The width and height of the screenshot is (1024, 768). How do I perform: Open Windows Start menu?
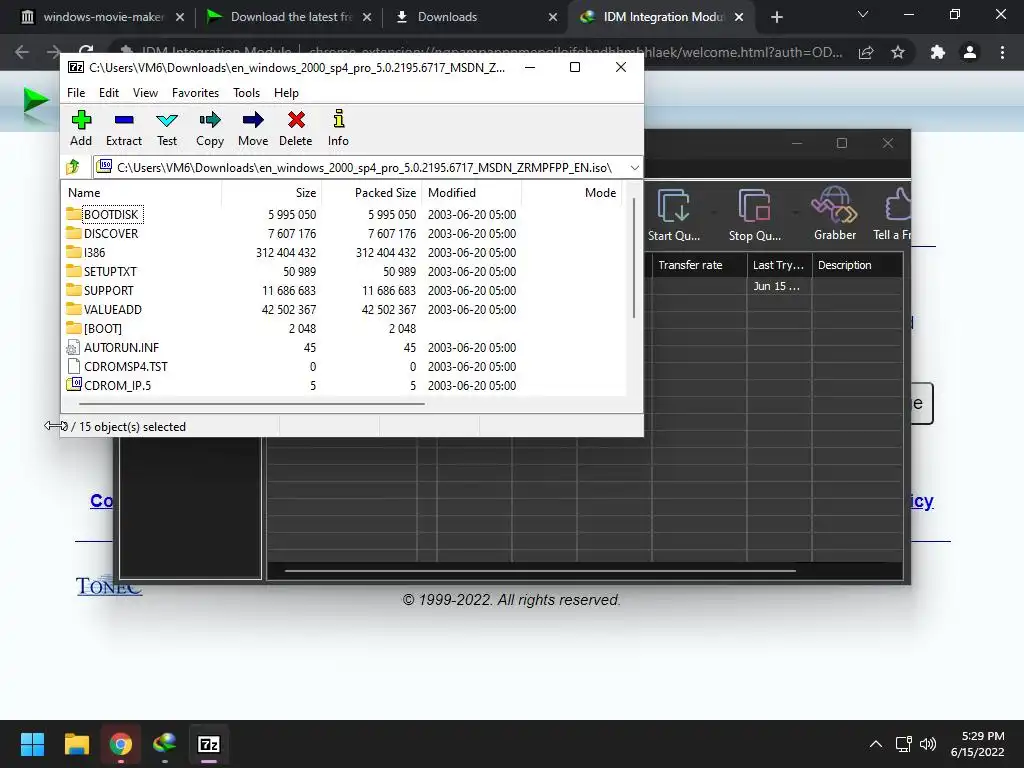tap(32, 744)
